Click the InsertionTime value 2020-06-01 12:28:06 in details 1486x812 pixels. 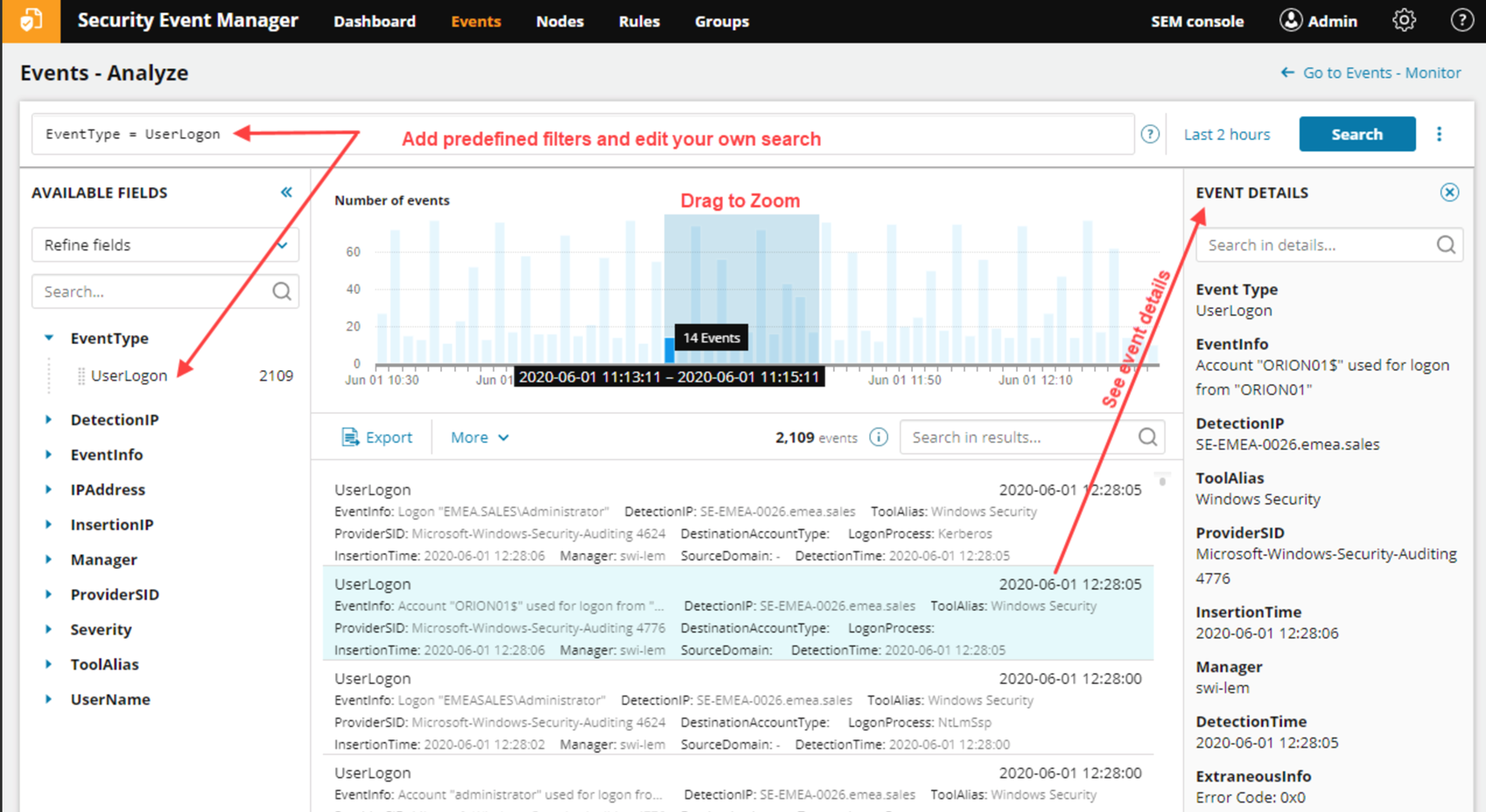[1267, 633]
